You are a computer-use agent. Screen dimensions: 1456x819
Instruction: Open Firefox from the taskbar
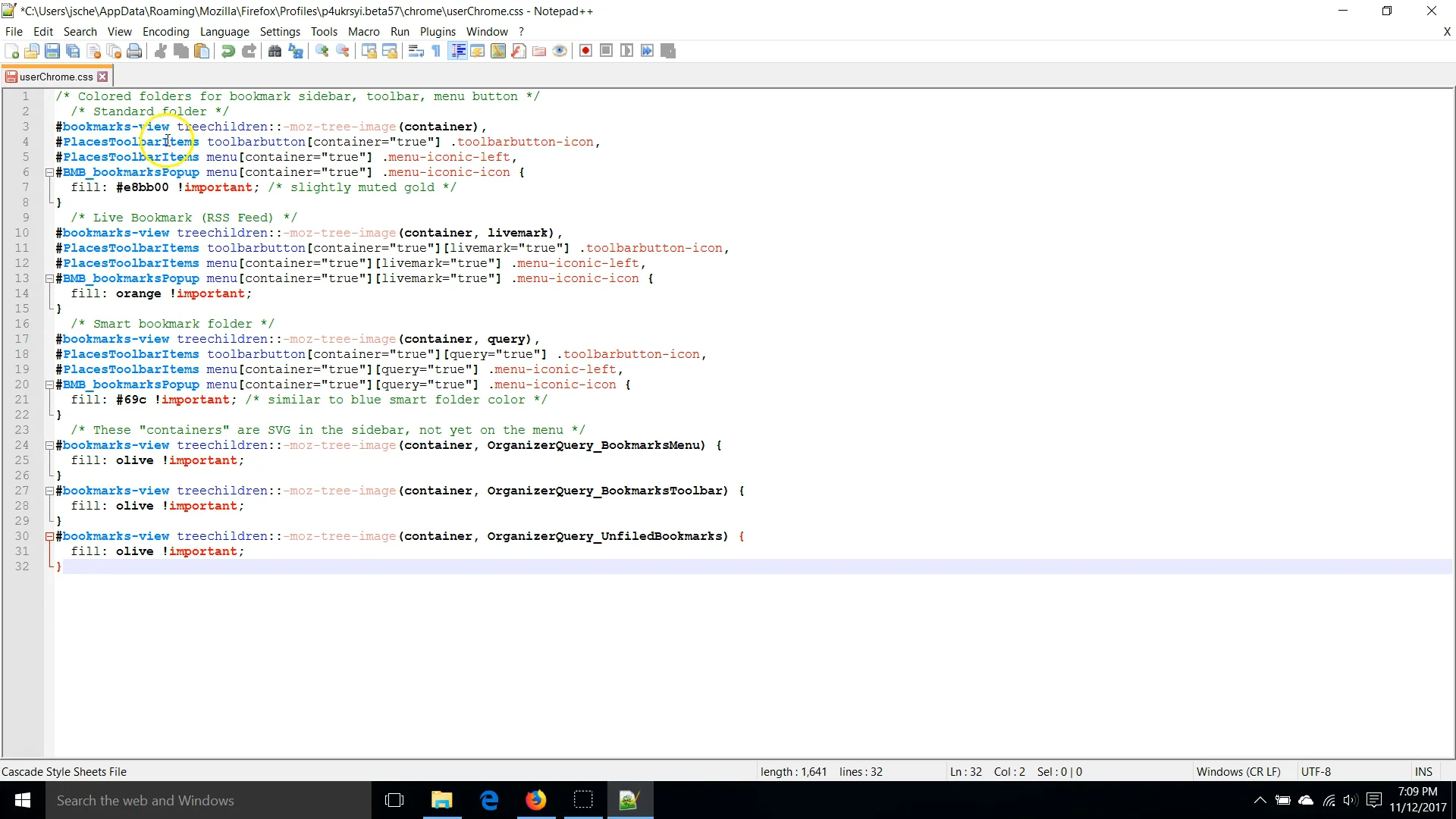(535, 800)
